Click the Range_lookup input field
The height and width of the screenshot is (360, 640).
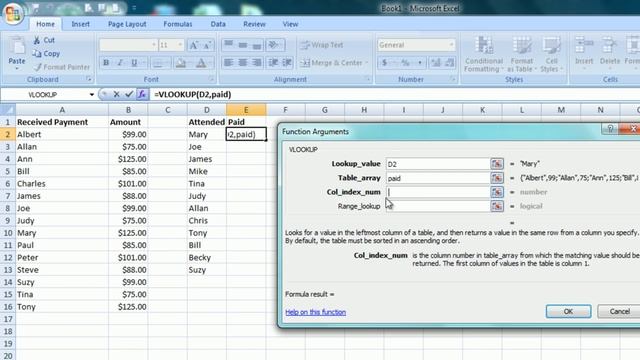(x=438, y=206)
